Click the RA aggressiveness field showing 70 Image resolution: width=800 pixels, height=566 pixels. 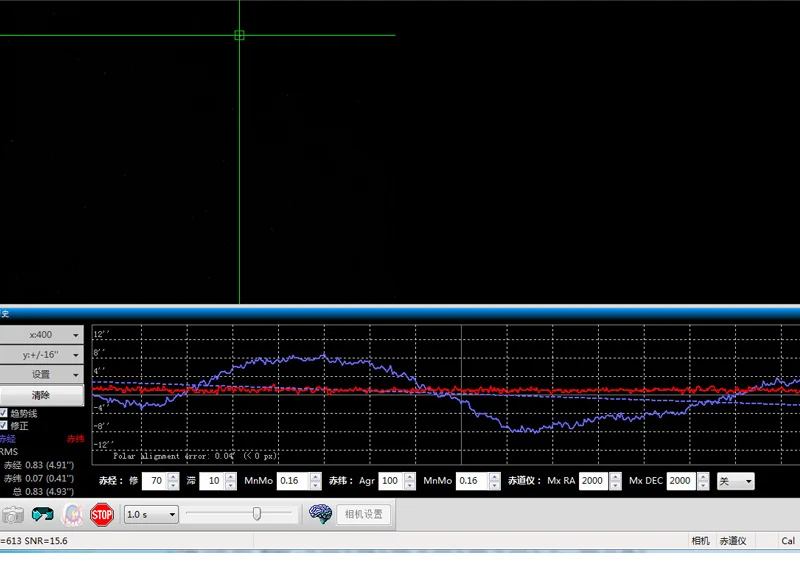pos(154,481)
